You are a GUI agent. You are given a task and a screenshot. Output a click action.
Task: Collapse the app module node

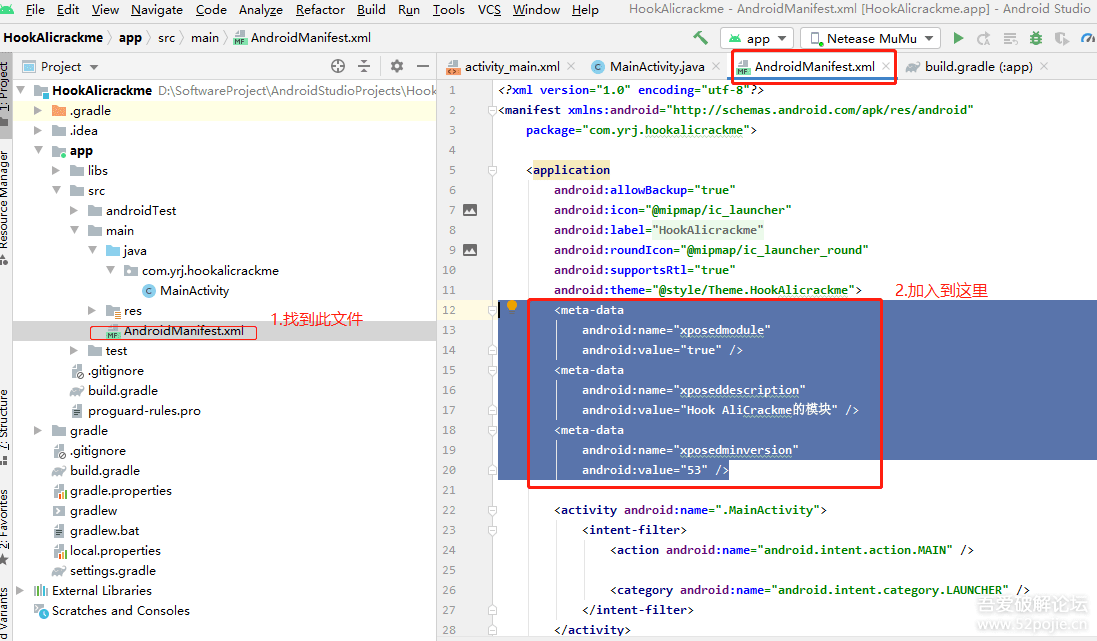[x=38, y=150]
